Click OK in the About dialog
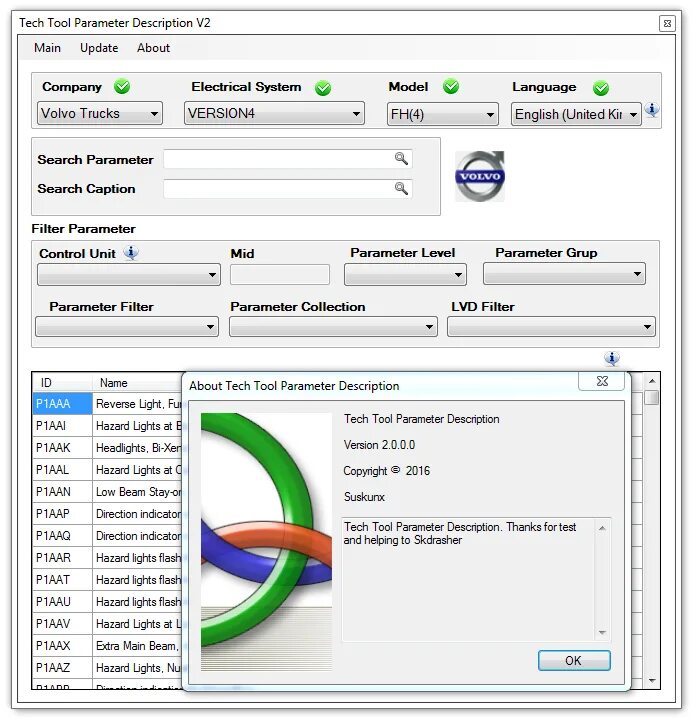 (x=574, y=661)
